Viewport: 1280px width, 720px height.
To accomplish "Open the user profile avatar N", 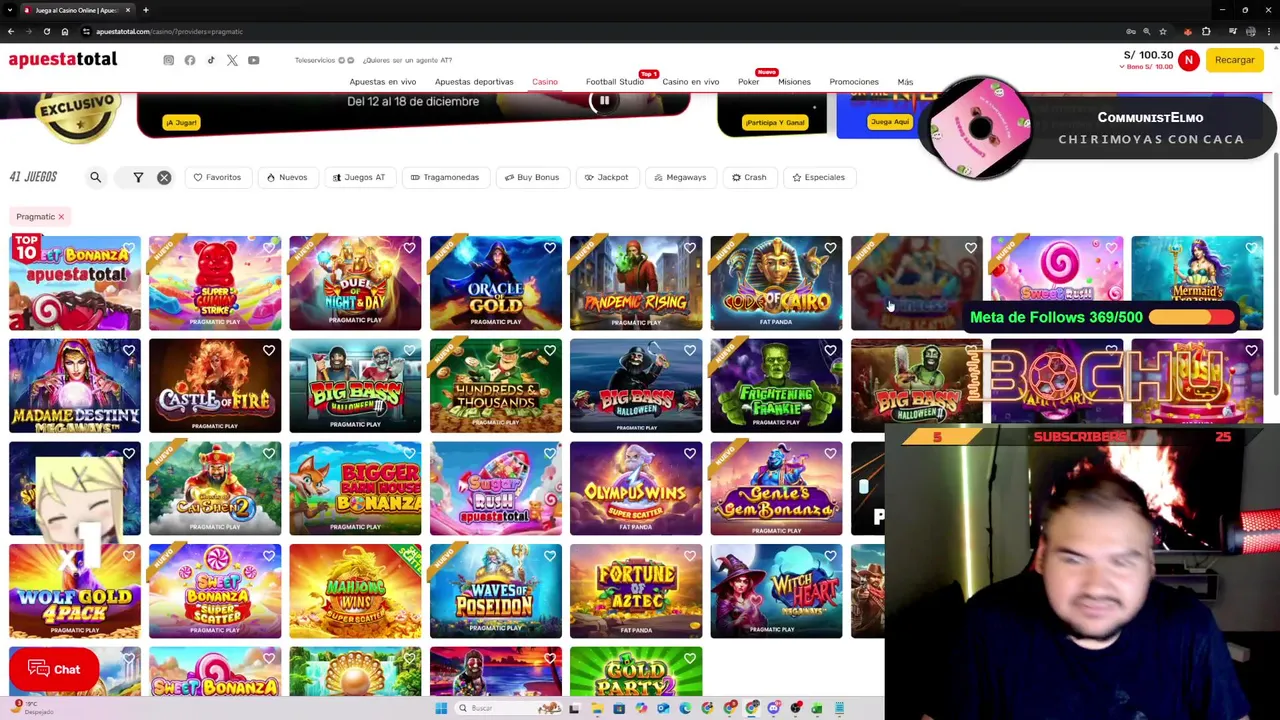I will 1188,60.
